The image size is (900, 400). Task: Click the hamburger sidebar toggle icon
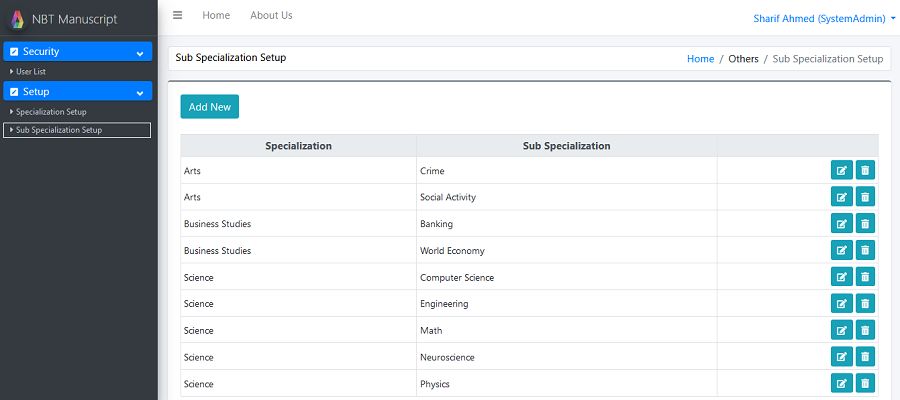click(178, 15)
